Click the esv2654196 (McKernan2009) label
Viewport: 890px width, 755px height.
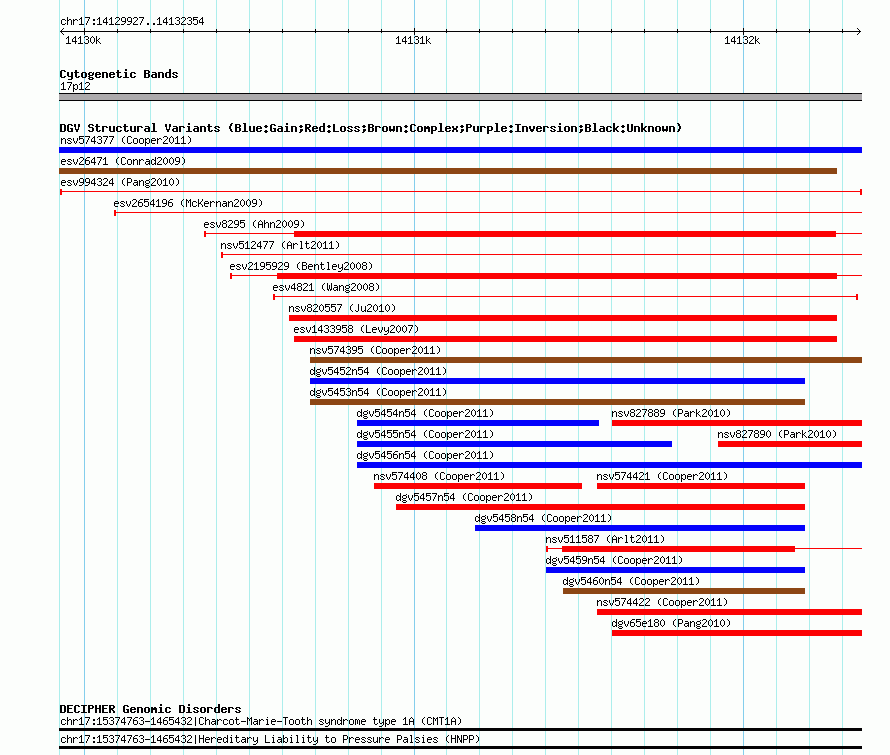(x=188, y=203)
